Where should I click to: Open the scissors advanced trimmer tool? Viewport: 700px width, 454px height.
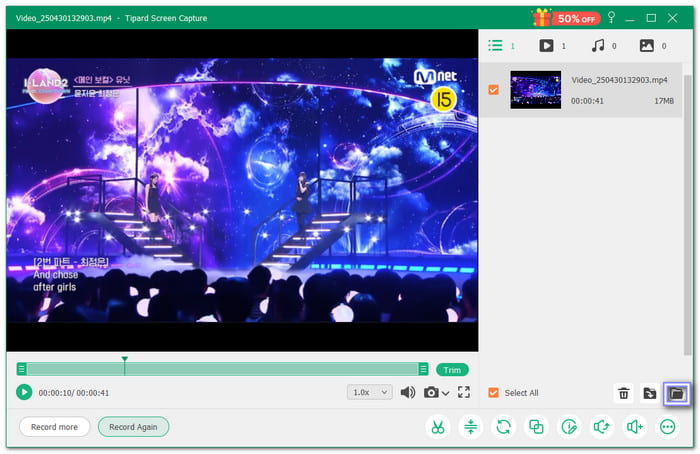438,427
